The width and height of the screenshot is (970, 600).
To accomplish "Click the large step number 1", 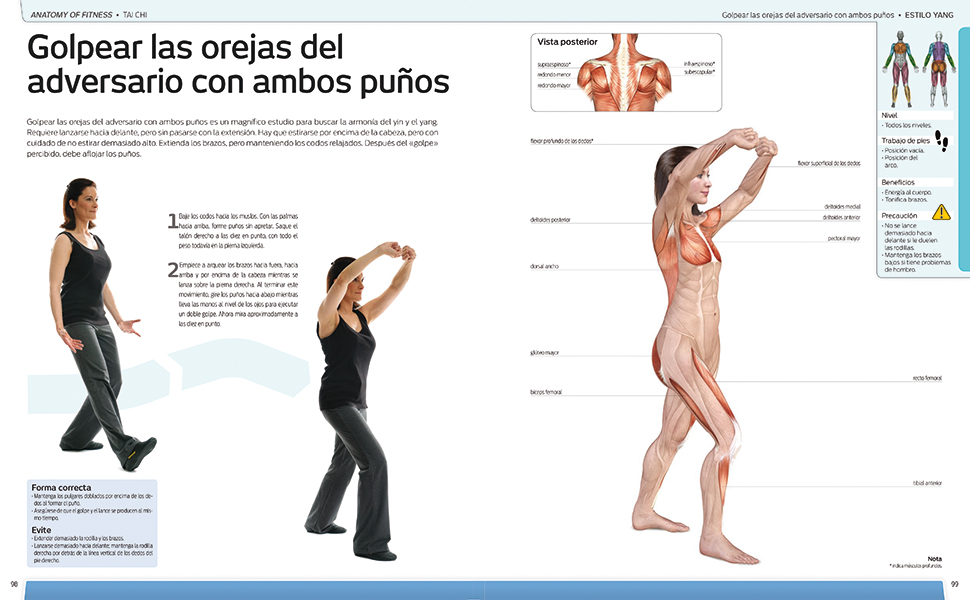I will (171, 222).
